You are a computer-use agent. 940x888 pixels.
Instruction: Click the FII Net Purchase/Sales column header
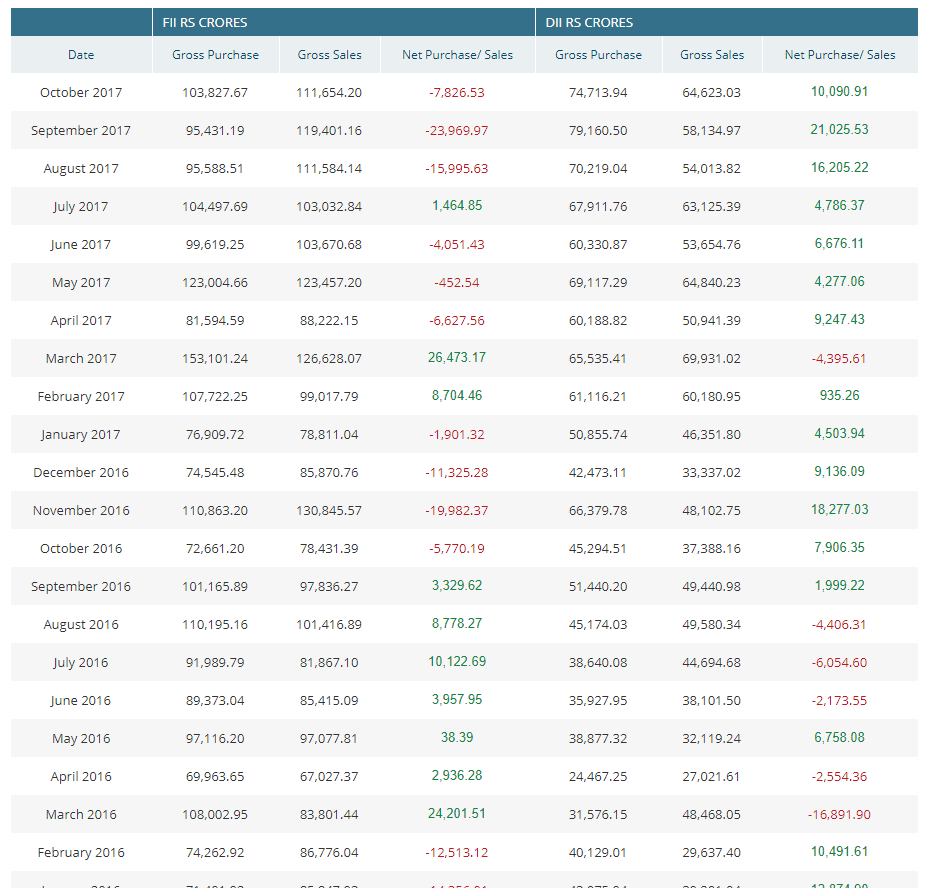tap(457, 55)
